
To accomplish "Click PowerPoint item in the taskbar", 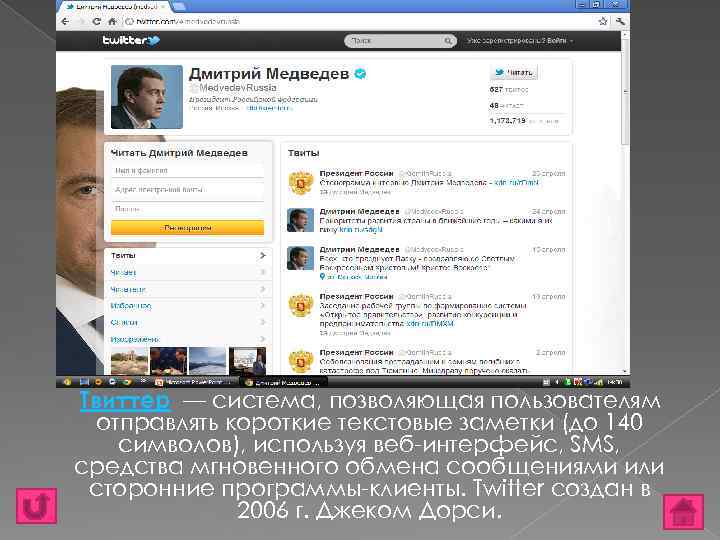I will tap(195, 382).
